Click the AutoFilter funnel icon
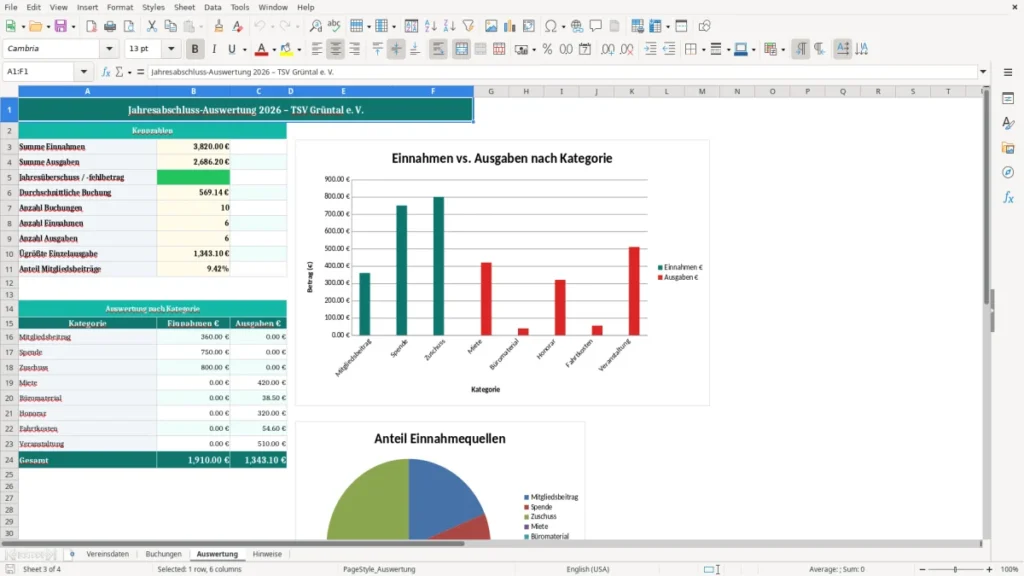Image resolution: width=1024 pixels, height=576 pixels. pos(468,26)
